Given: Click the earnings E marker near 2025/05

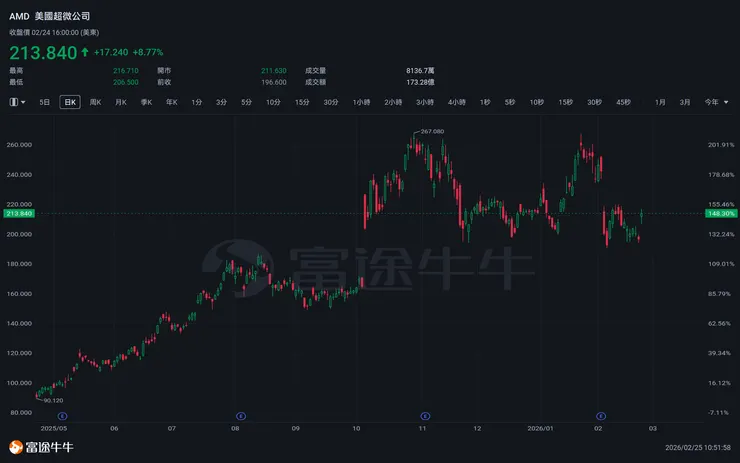Looking at the screenshot, I should 62,416.
